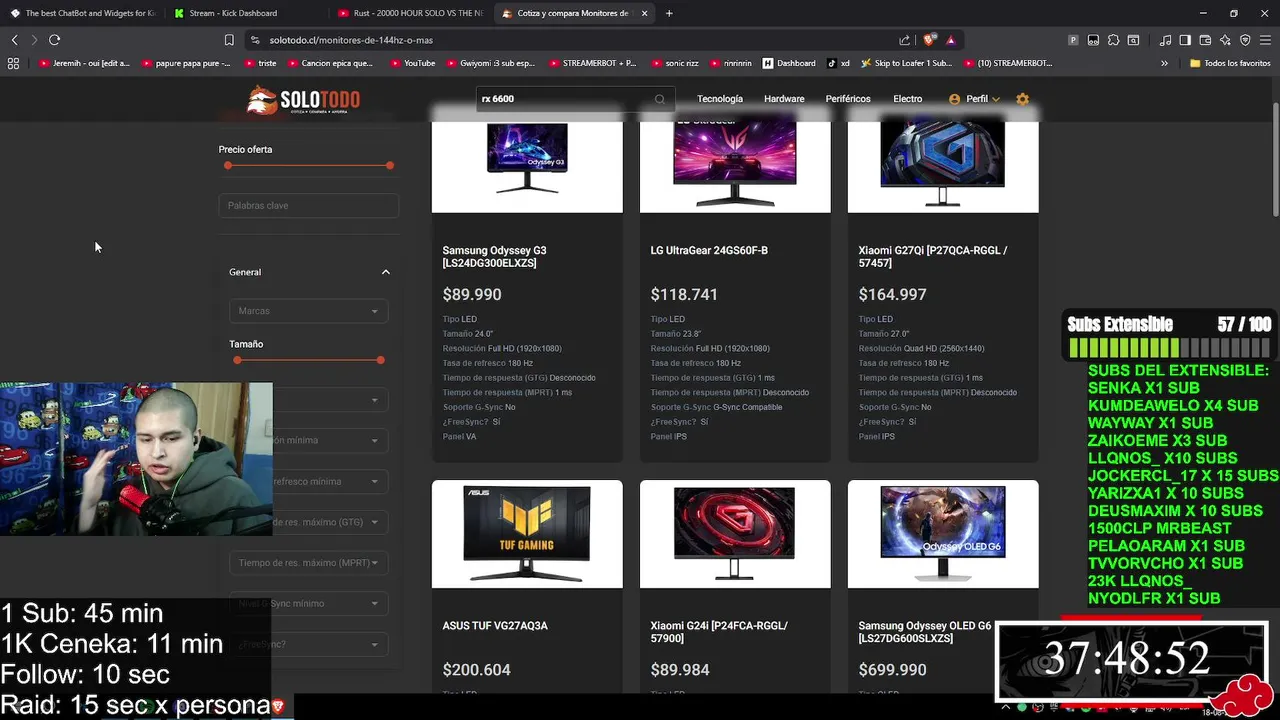Open the Brave Playlist music-note icon
The height and width of the screenshot is (720, 1280).
[1165, 40]
